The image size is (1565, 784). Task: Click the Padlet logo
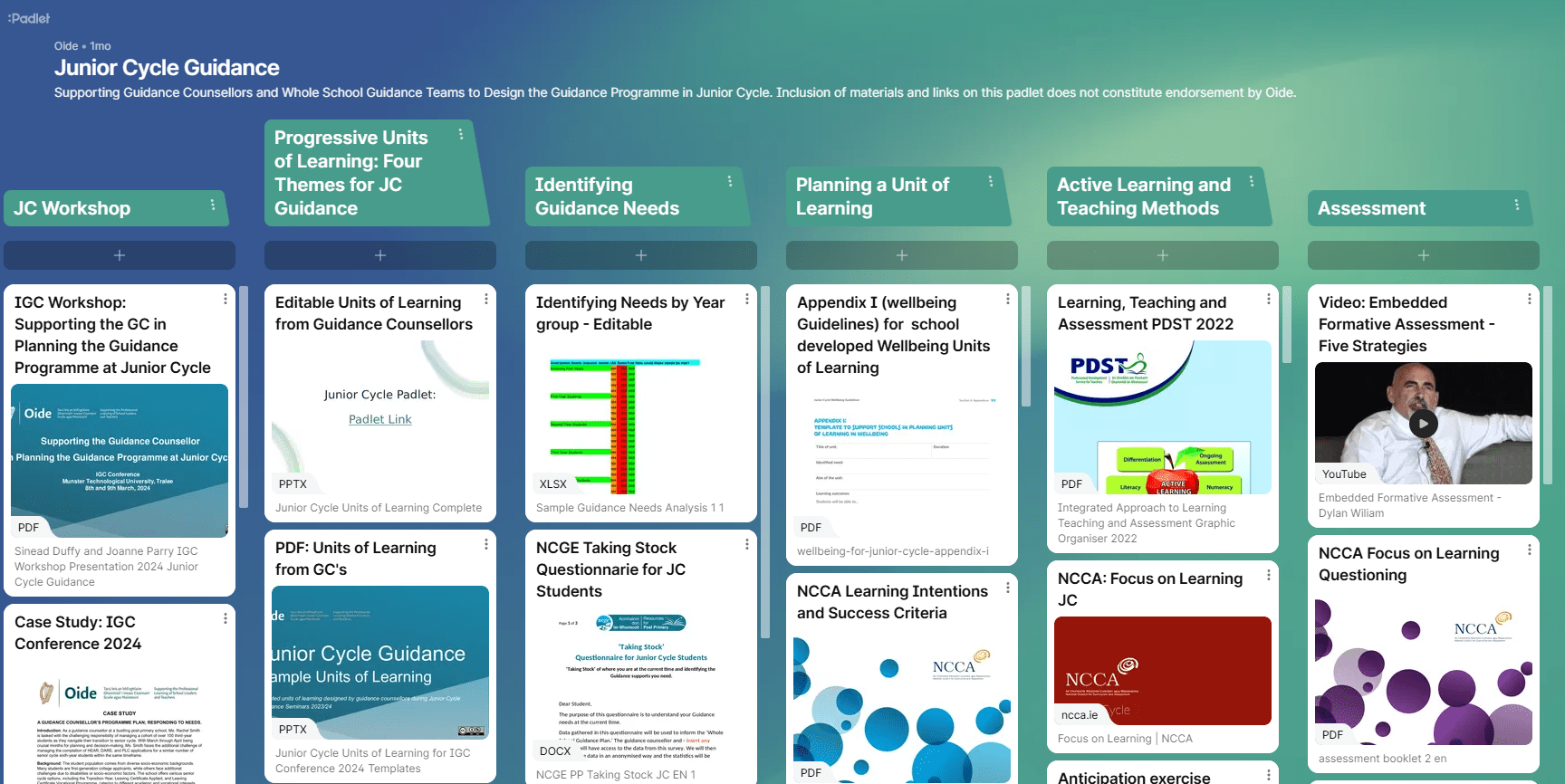tap(29, 18)
